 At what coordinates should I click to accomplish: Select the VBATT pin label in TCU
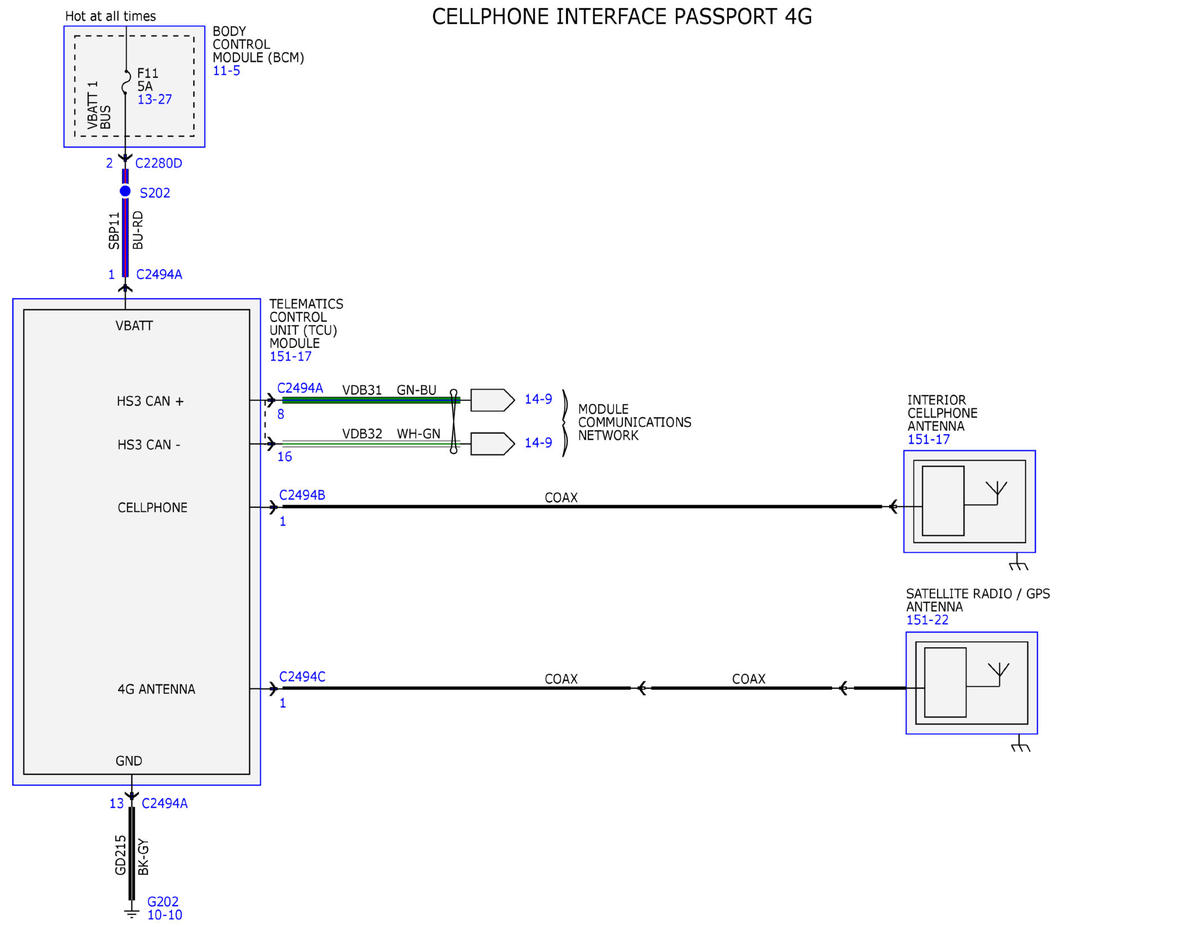pyautogui.click(x=134, y=326)
